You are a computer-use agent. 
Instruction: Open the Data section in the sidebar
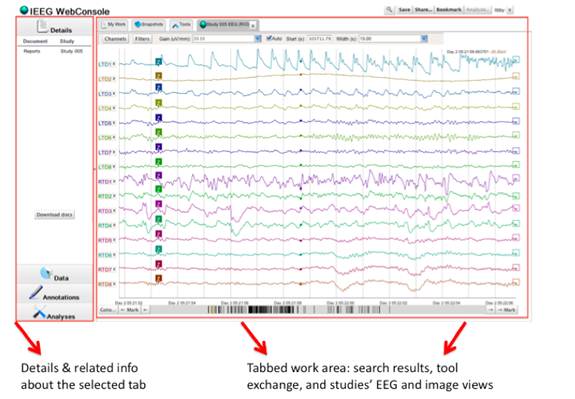[54, 275]
